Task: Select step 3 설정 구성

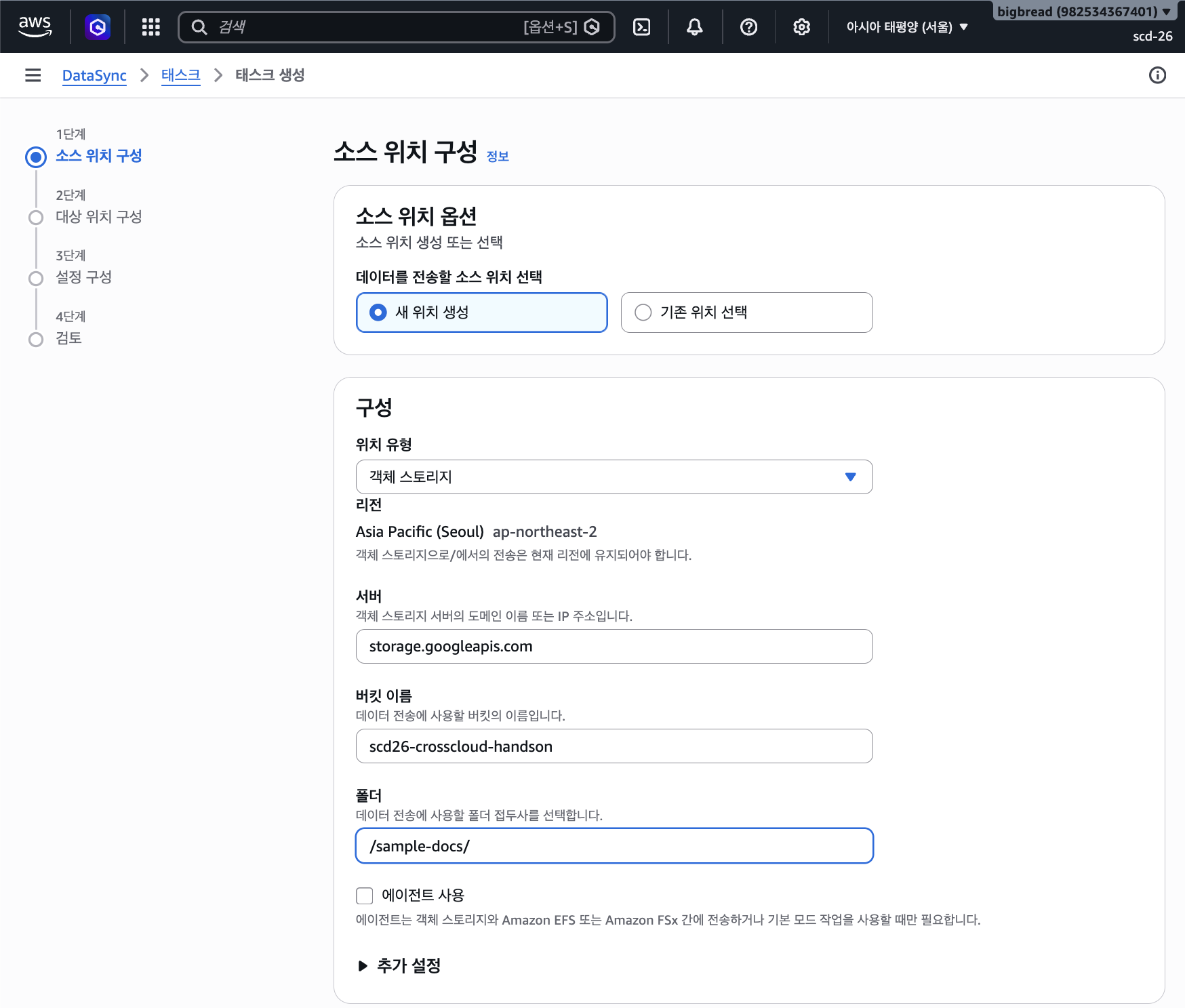Action: [83, 277]
